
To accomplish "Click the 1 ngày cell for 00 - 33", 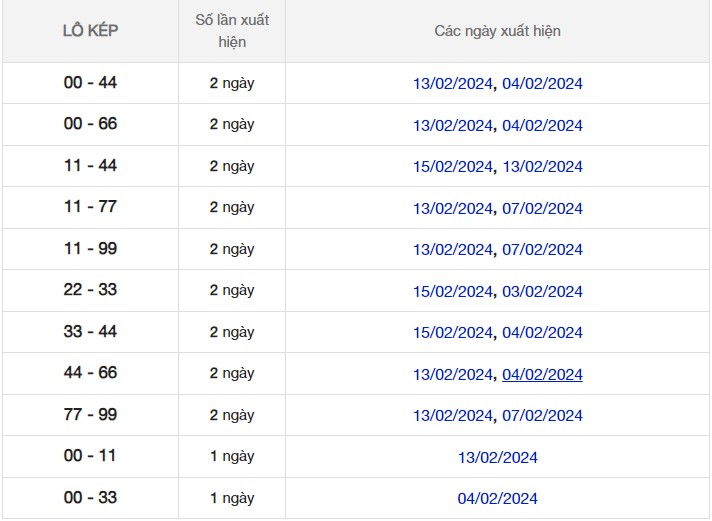I will click(x=231, y=498).
